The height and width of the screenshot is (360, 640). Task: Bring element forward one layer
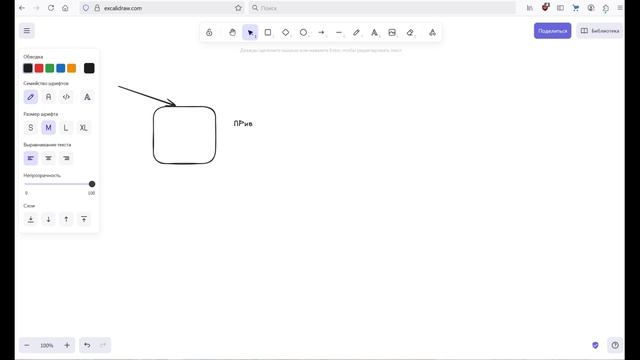coord(66,219)
